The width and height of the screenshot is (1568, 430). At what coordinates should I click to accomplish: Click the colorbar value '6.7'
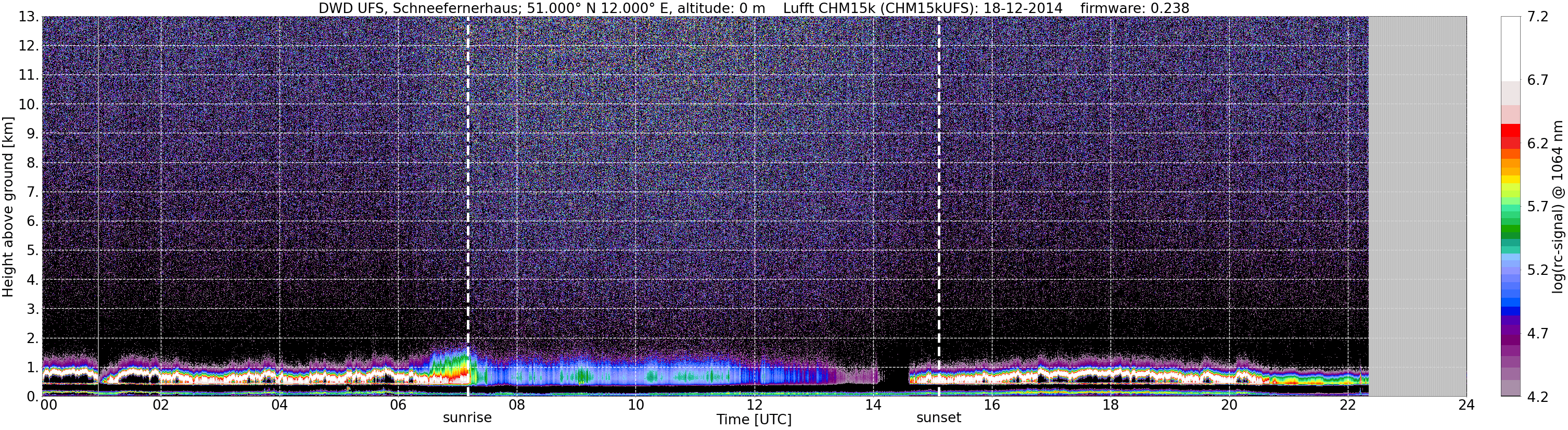point(1537,80)
